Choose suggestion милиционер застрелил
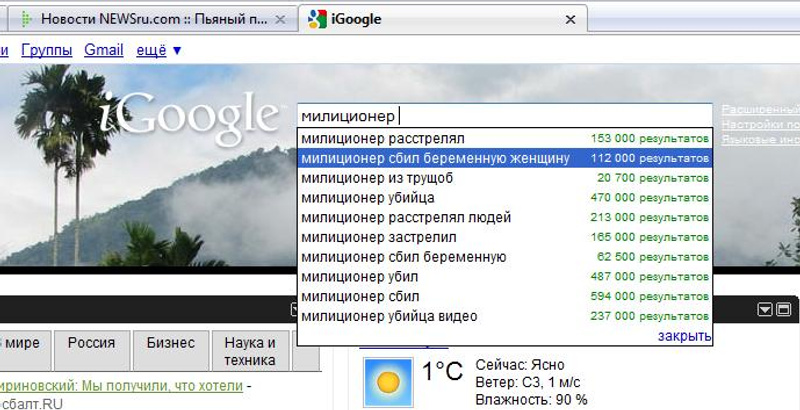Viewport: 800px width, 410px height. point(505,237)
